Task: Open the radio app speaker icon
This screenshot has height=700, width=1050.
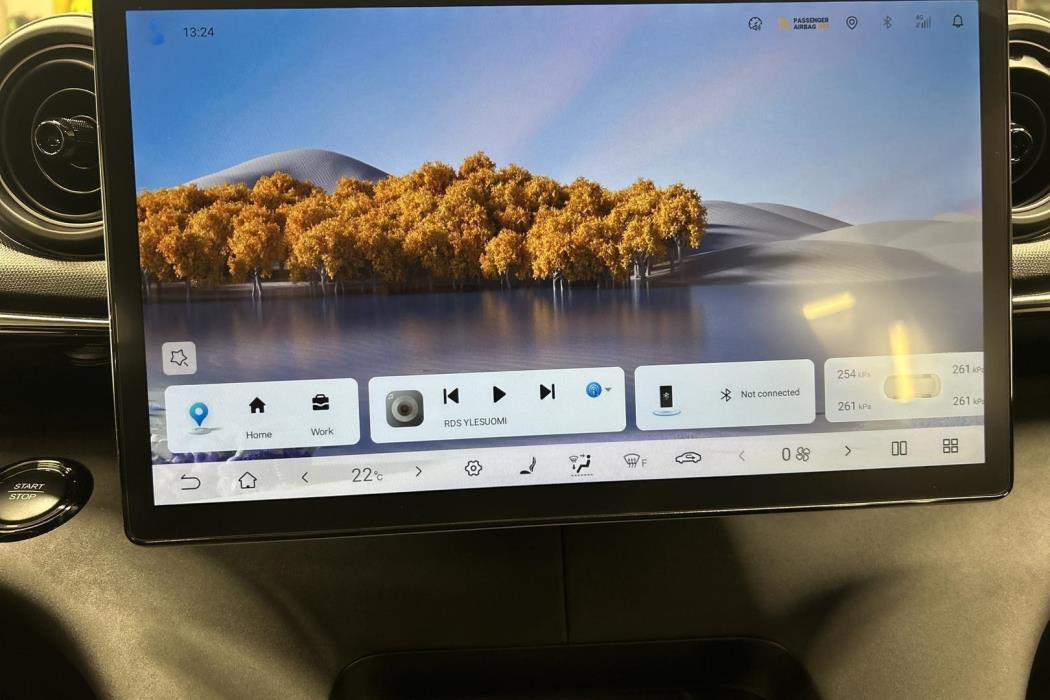Action: 404,408
